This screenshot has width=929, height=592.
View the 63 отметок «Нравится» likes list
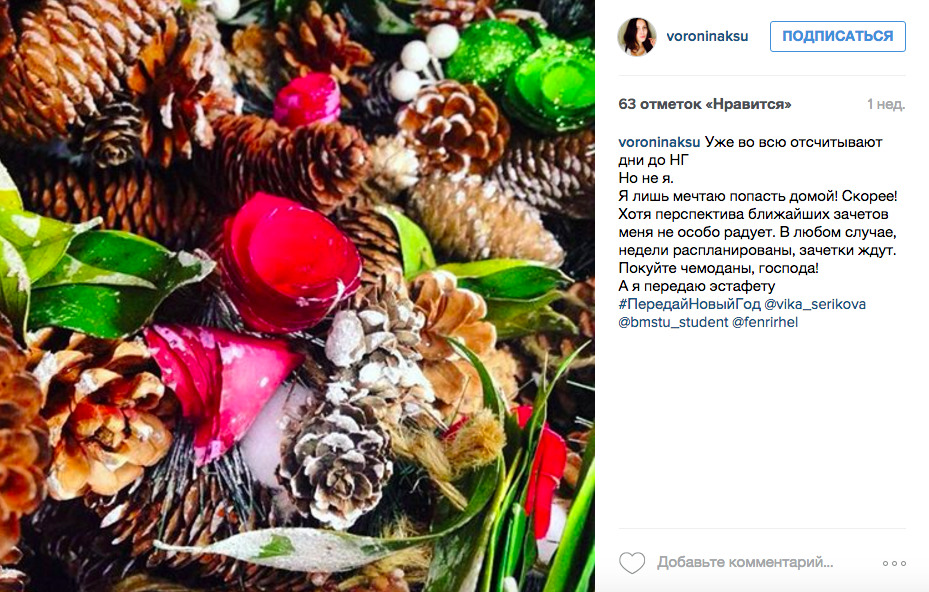[x=705, y=104]
